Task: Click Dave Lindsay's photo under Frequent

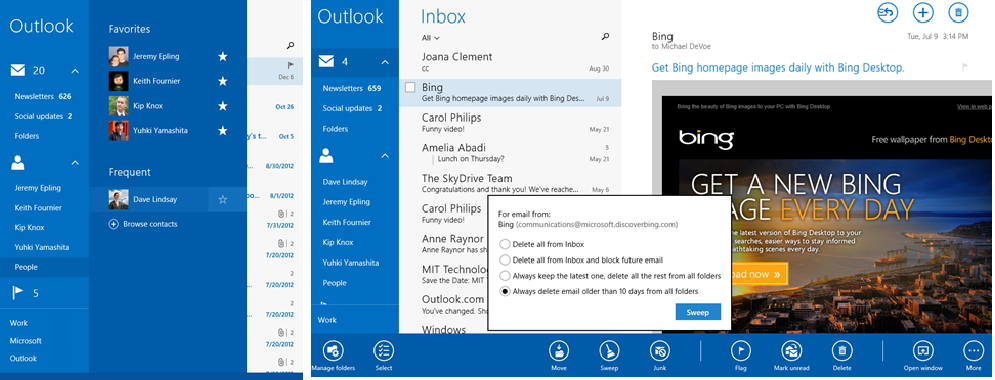Action: (119, 200)
